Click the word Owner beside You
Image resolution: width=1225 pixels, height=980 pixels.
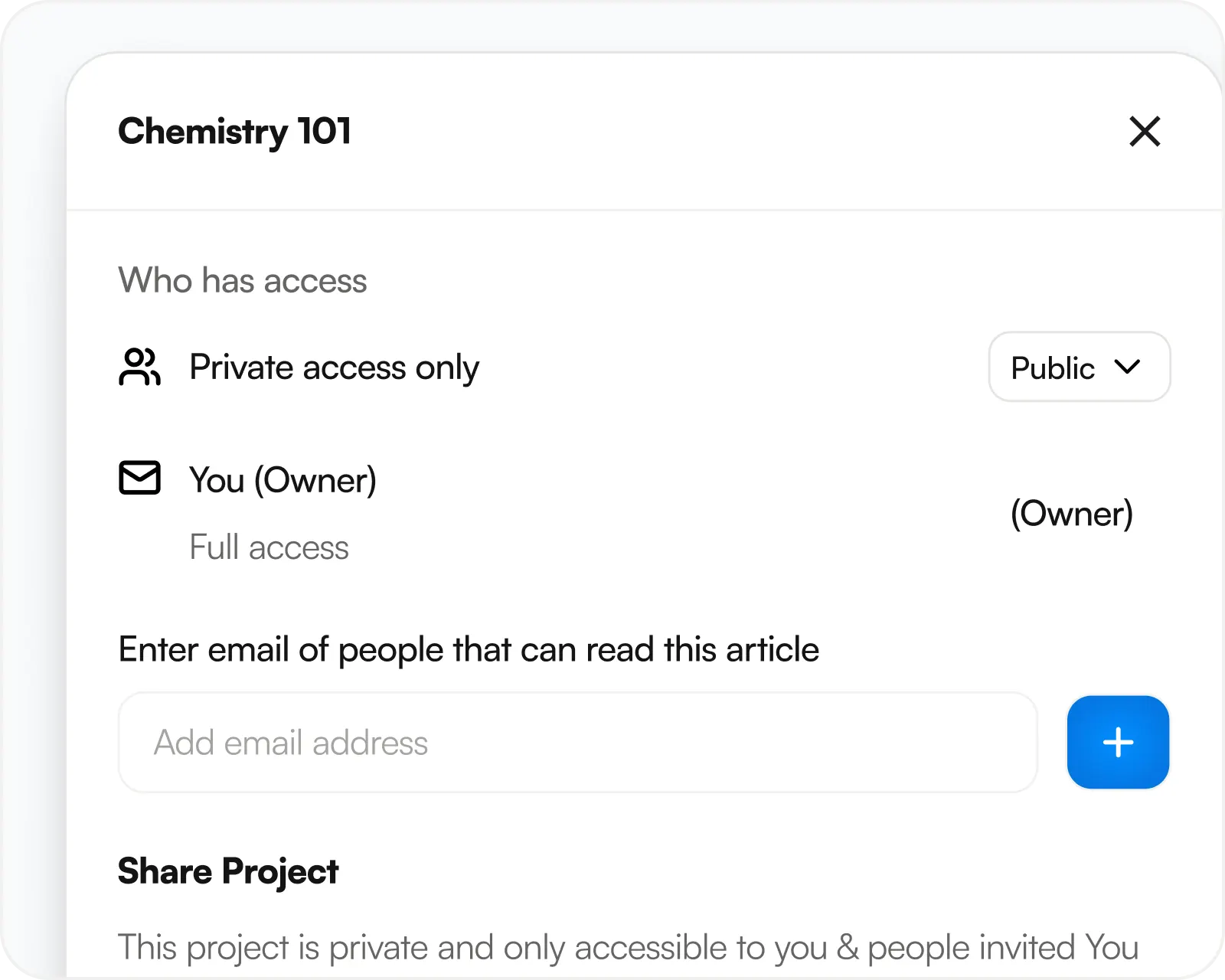point(315,481)
